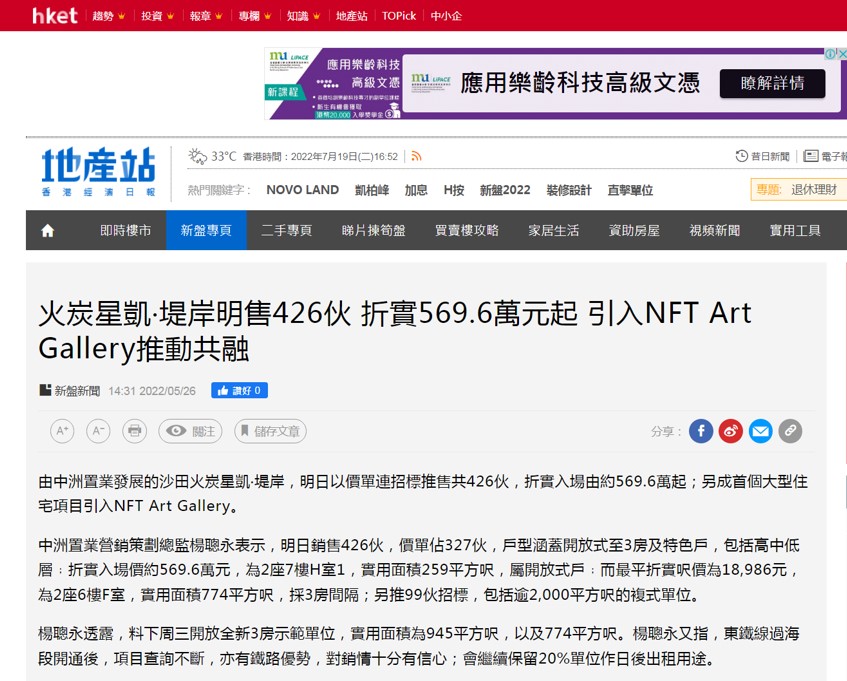The image size is (847, 681).
Task: Increase font size with A+ icon
Action: (62, 431)
